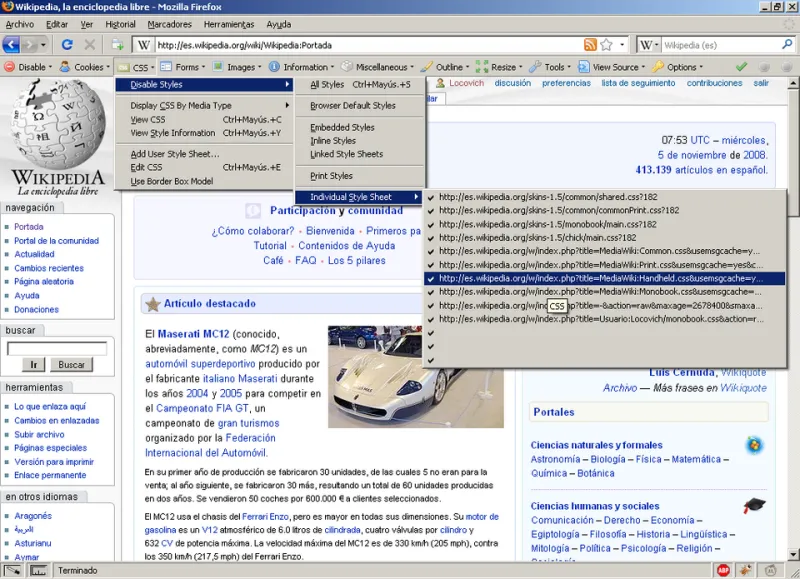Image resolution: width=800 pixels, height=579 pixels.
Task: Choose Add User Style Sheet entry
Action: click(205, 154)
